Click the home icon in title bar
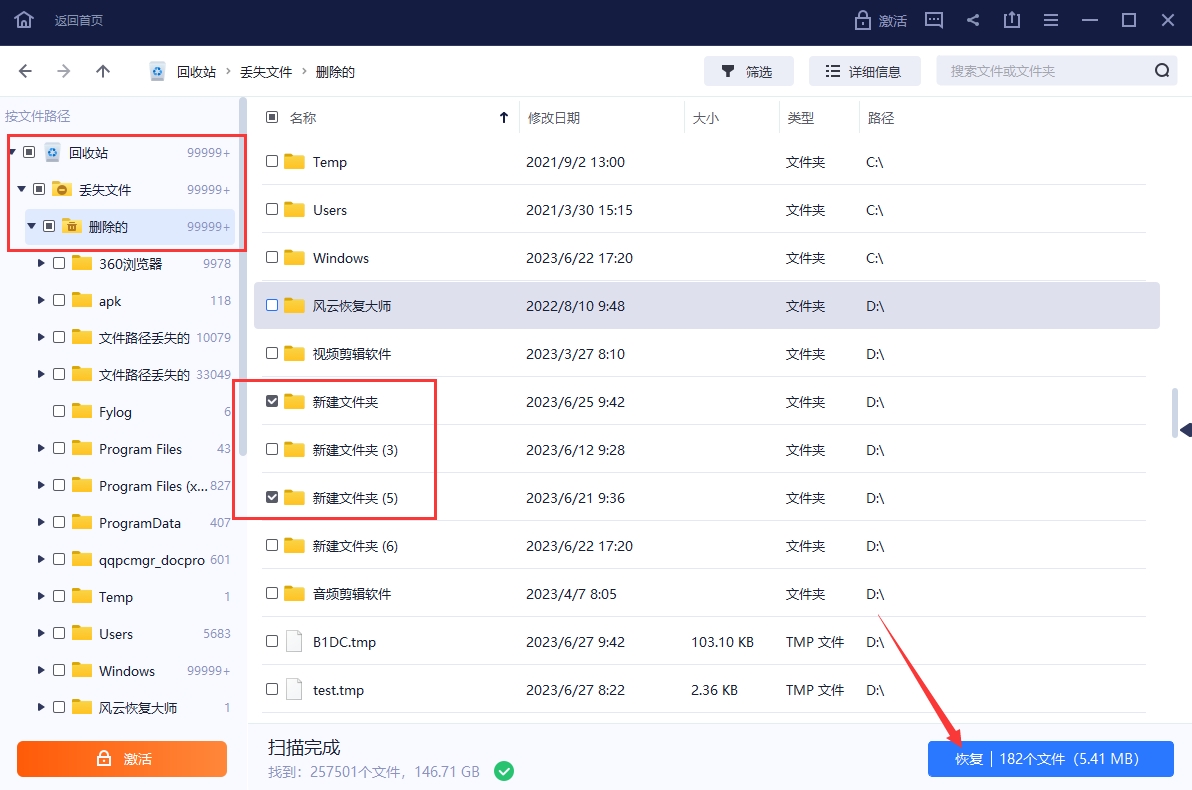Image resolution: width=1192 pixels, height=790 pixels. coord(24,20)
